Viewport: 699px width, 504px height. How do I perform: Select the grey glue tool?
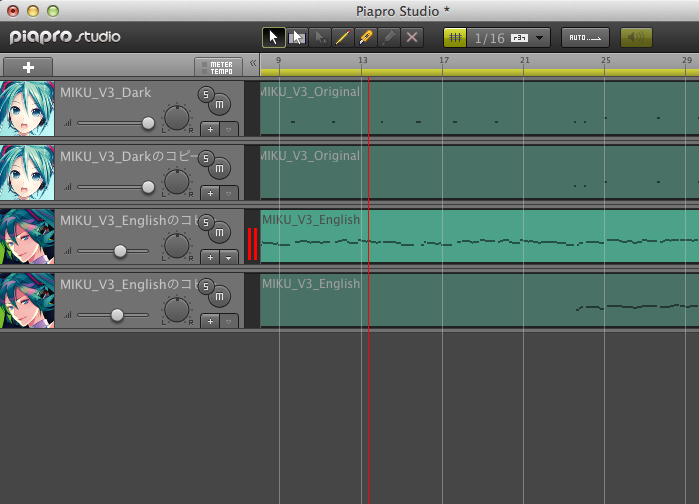(389, 37)
